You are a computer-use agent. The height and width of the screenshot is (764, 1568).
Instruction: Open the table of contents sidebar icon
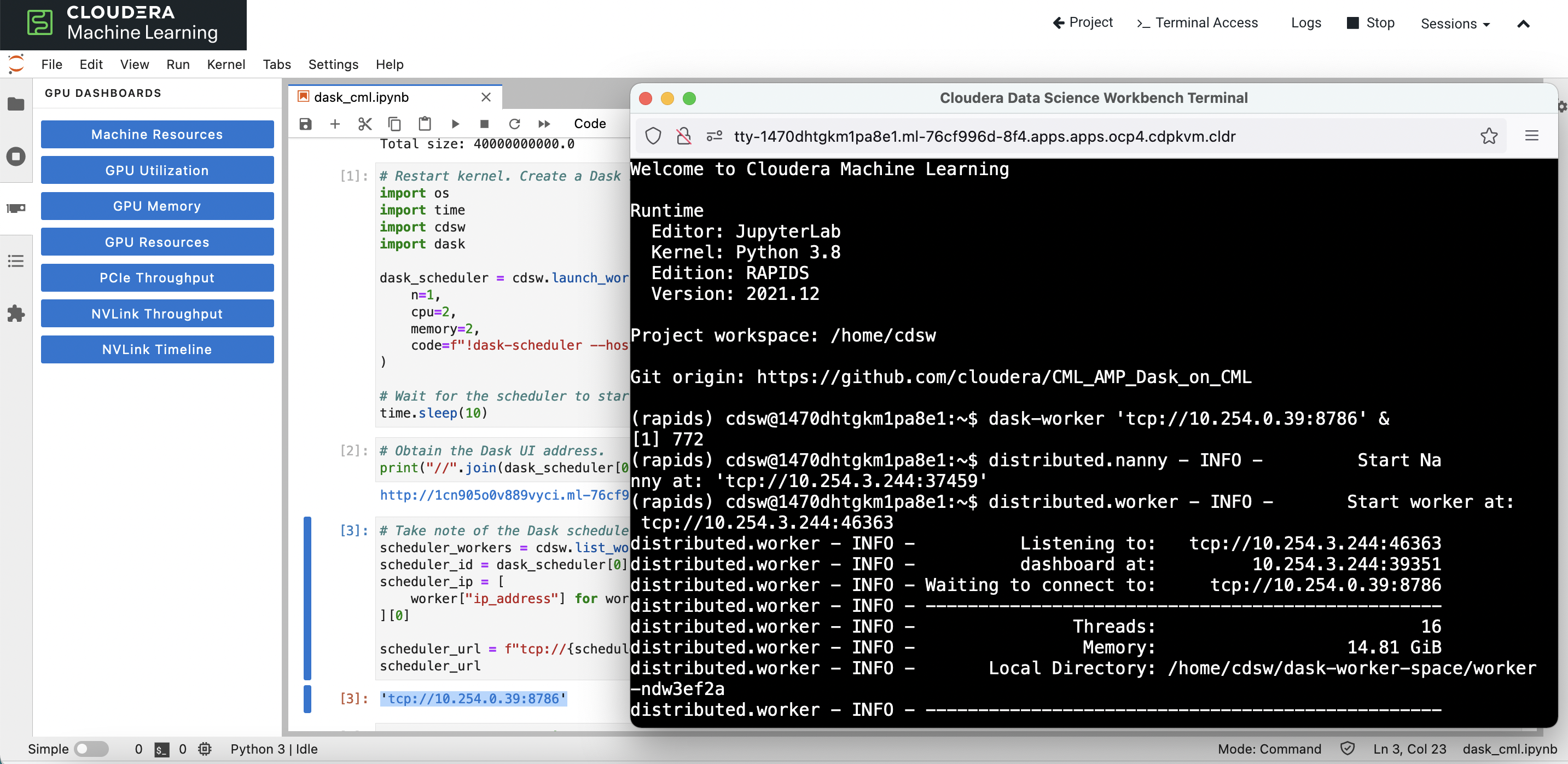[16, 261]
